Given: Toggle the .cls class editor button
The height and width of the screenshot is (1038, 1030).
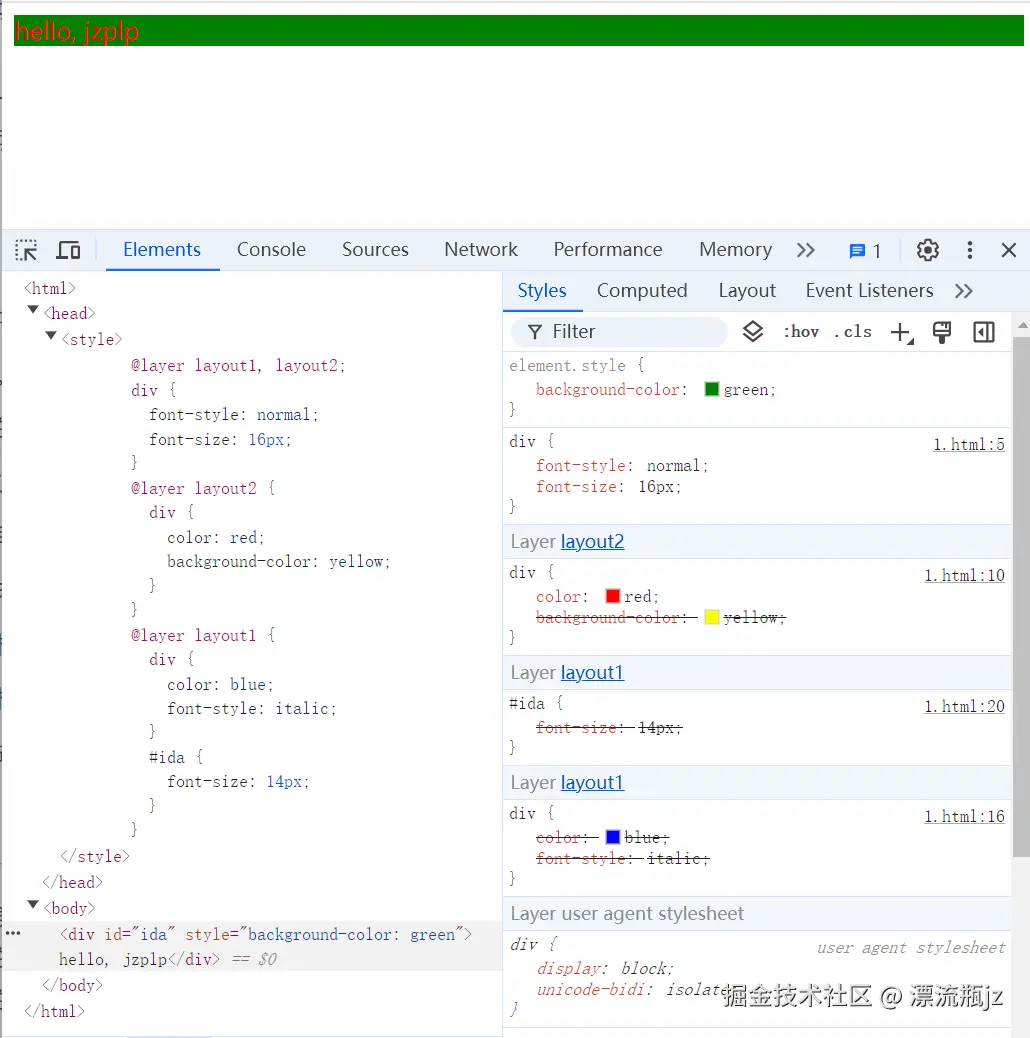Looking at the screenshot, I should tap(853, 332).
